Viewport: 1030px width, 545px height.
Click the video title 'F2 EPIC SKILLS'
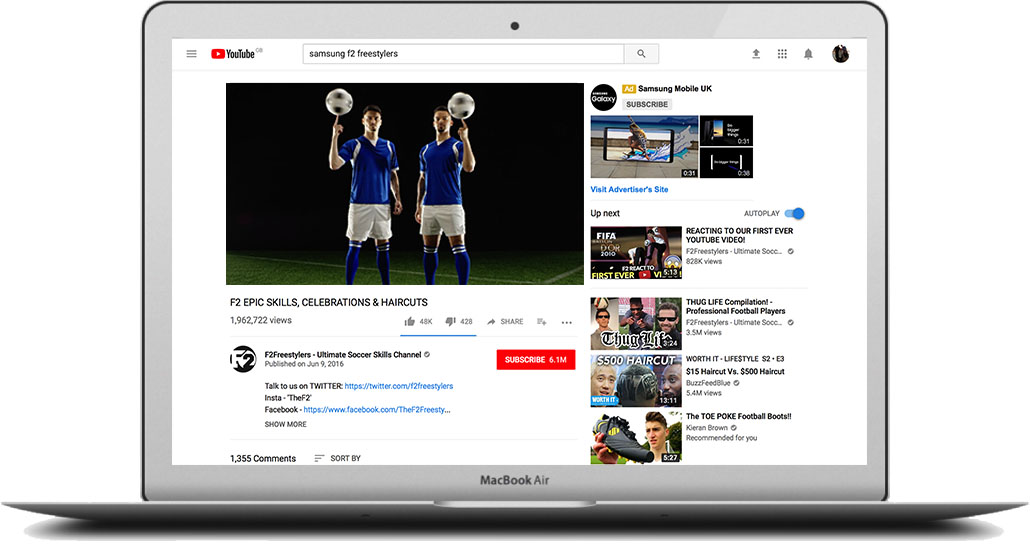click(x=328, y=303)
